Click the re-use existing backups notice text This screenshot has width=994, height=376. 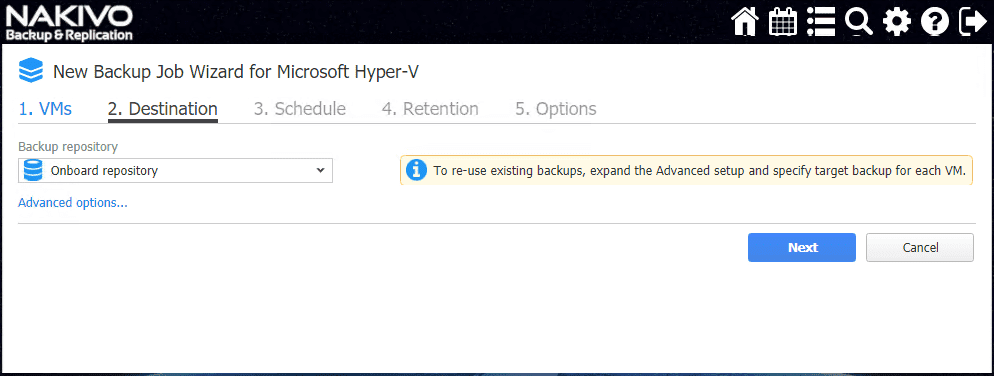699,171
